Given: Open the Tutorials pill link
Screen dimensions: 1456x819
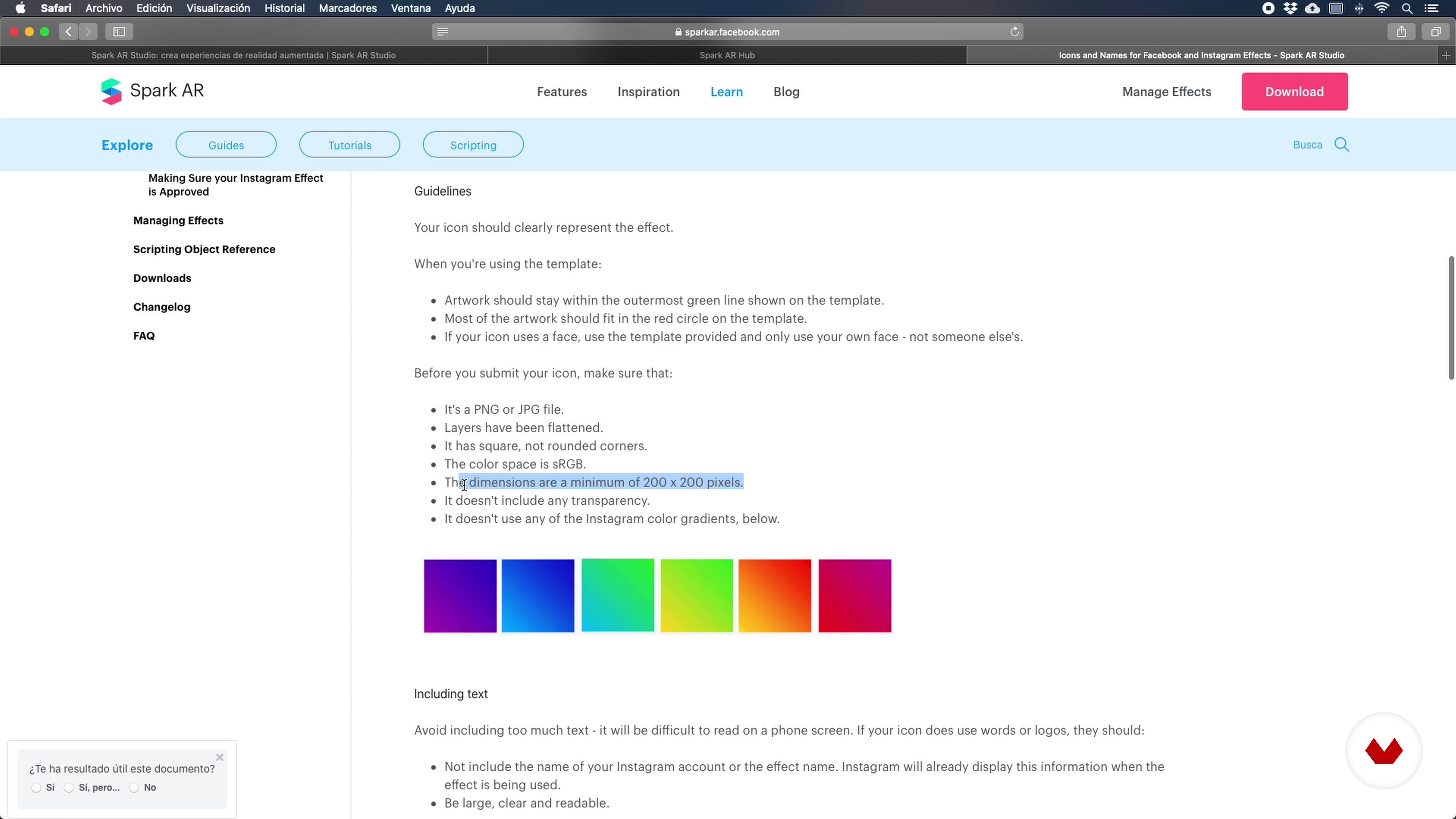Looking at the screenshot, I should (349, 145).
